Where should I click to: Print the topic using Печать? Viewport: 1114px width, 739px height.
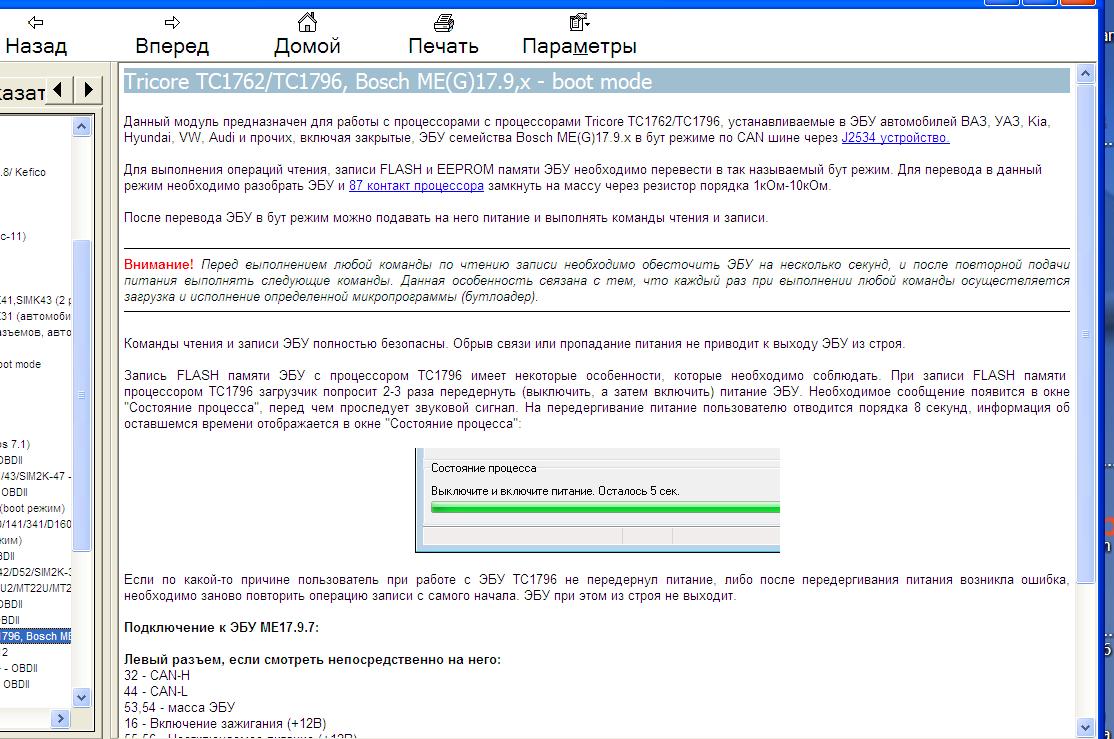(x=443, y=36)
